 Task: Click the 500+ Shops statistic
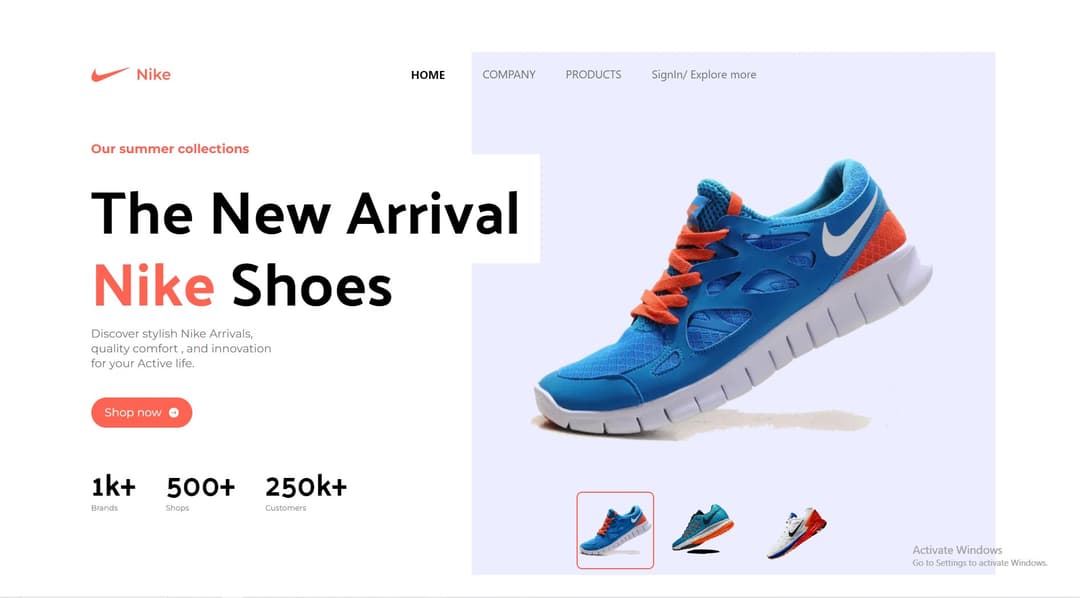click(200, 493)
